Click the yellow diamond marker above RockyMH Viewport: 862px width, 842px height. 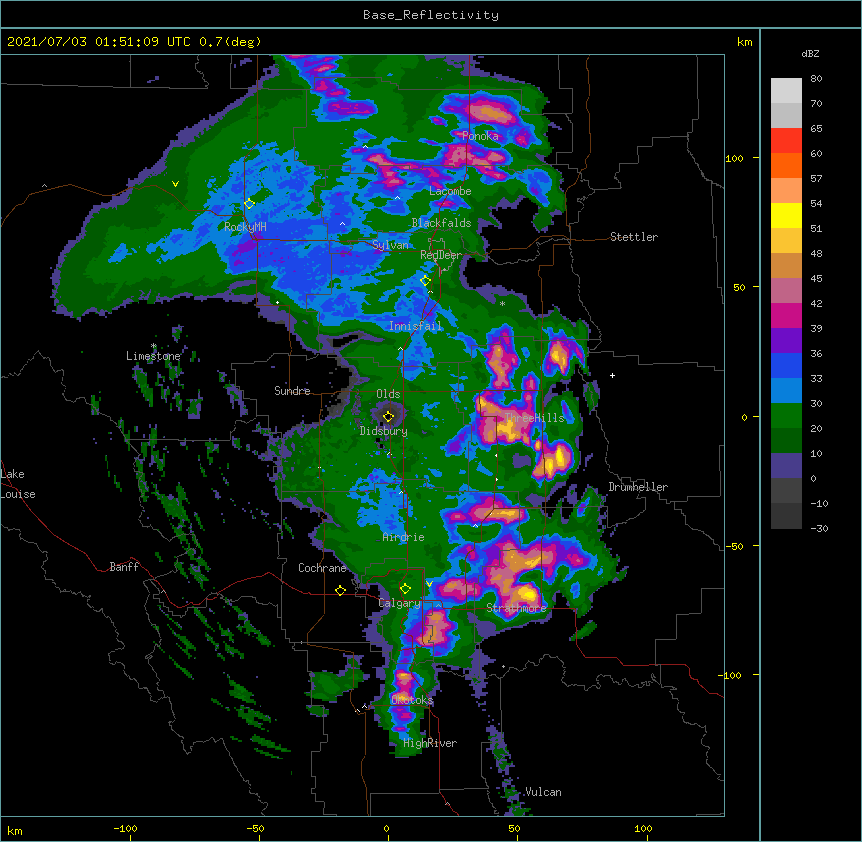click(250, 204)
